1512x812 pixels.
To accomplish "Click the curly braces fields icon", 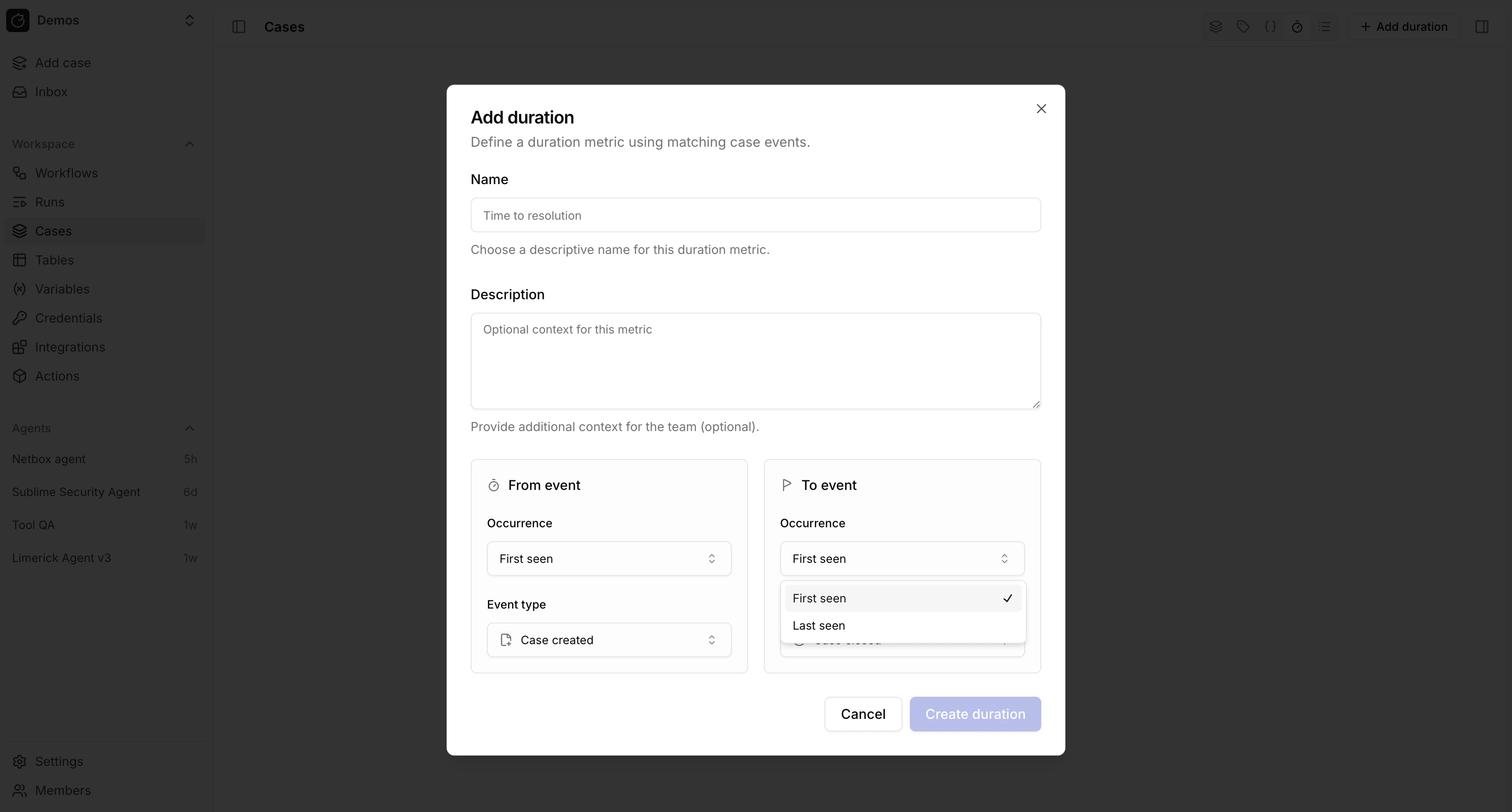I will 1270,26.
